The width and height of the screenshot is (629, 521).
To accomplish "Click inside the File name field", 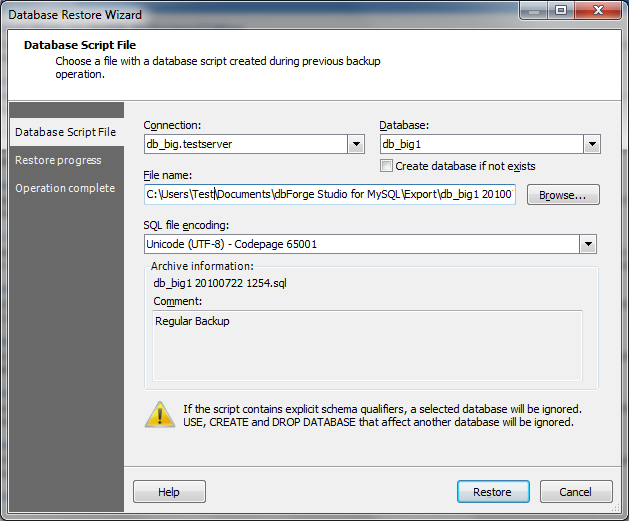I will pos(330,194).
